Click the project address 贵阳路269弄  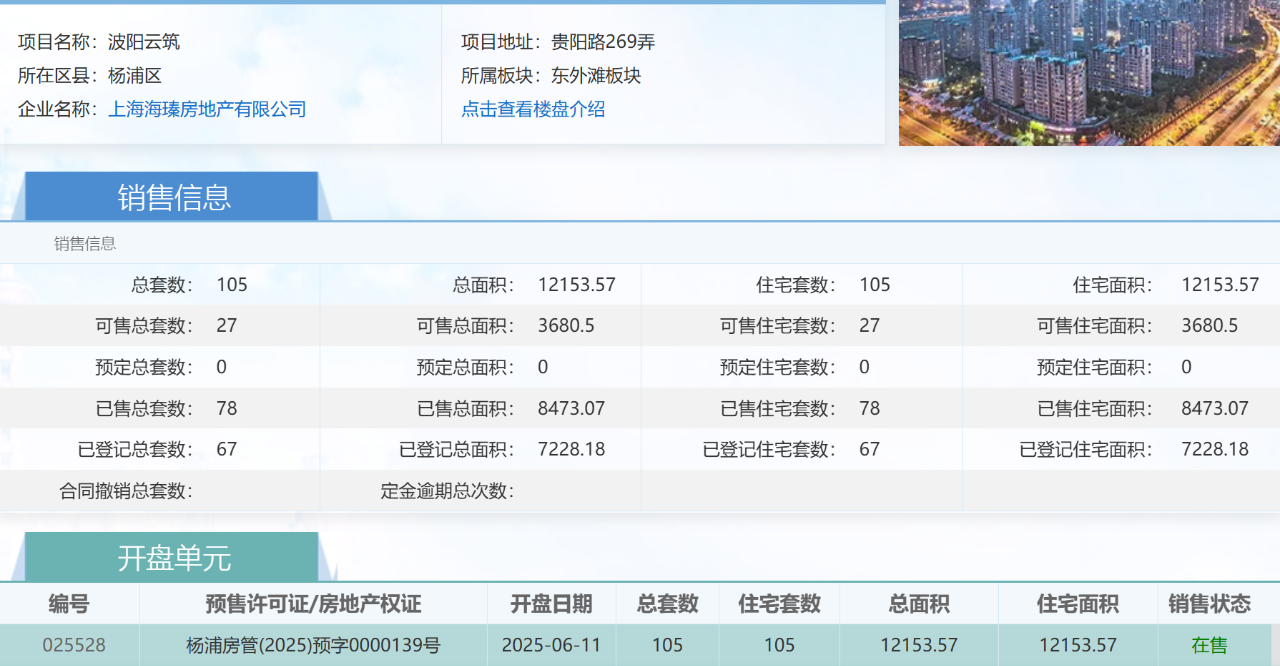(x=603, y=42)
